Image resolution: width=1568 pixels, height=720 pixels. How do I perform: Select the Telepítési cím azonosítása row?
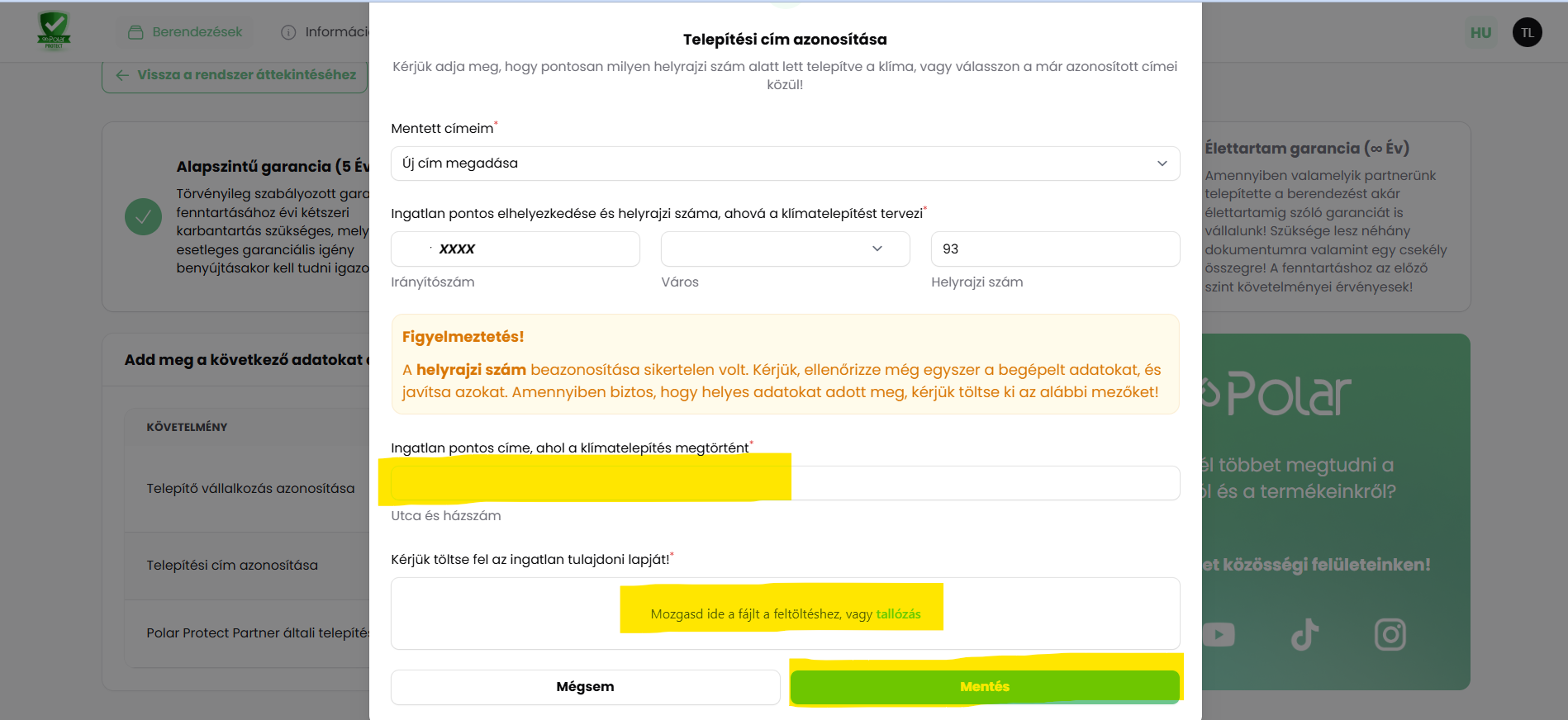(x=232, y=566)
